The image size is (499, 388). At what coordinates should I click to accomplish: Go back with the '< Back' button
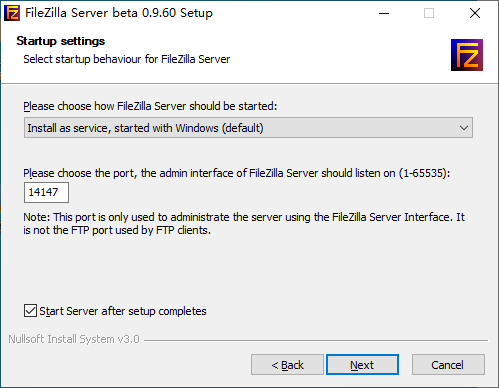[287, 365]
